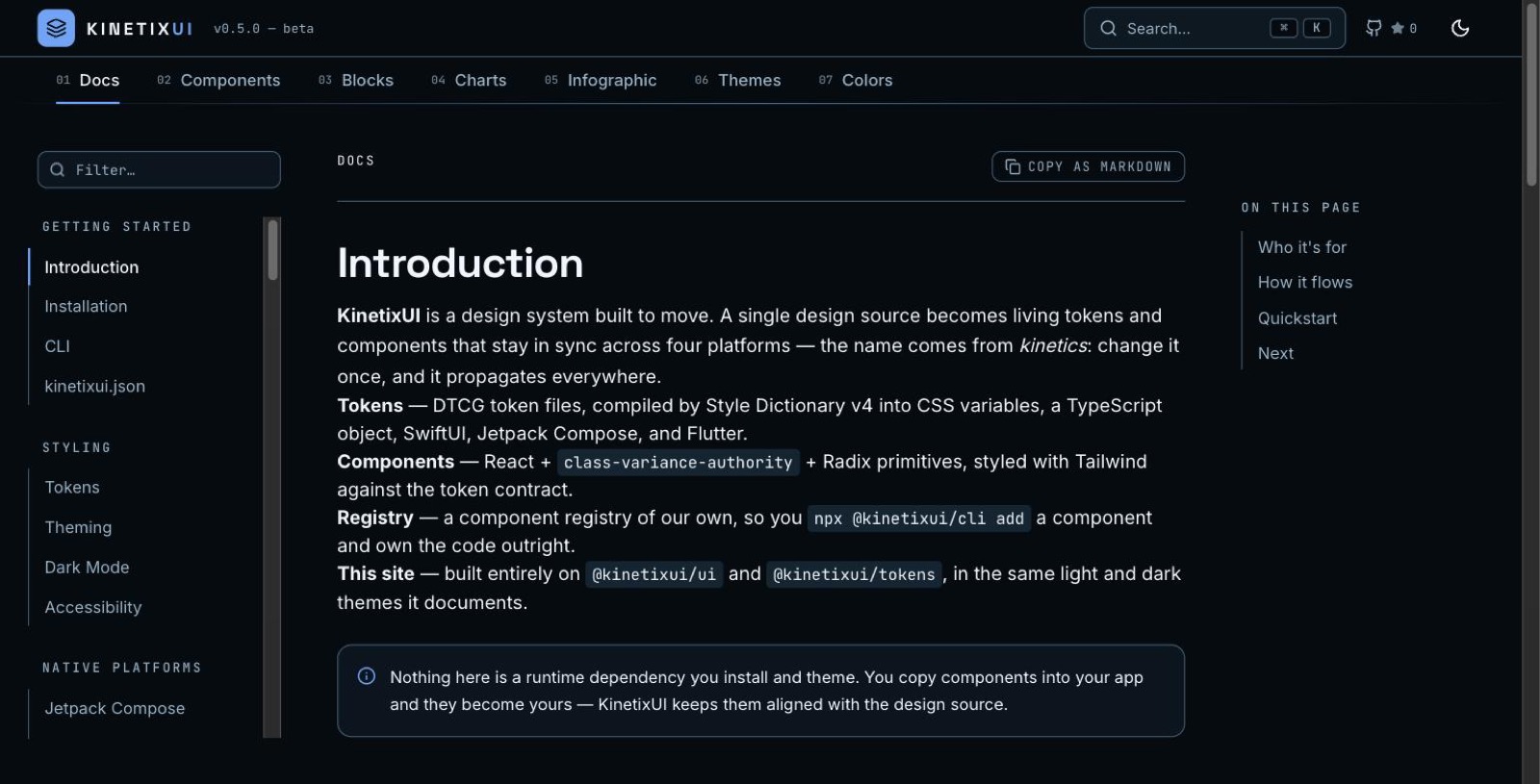
Task: Switch to the Components tab
Action: click(218, 80)
